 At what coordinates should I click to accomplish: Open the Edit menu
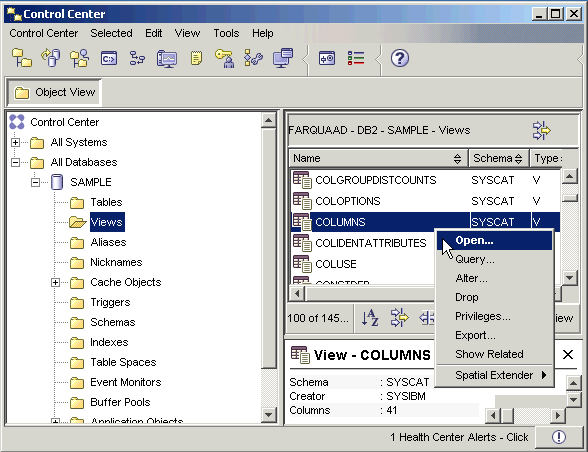tap(154, 33)
